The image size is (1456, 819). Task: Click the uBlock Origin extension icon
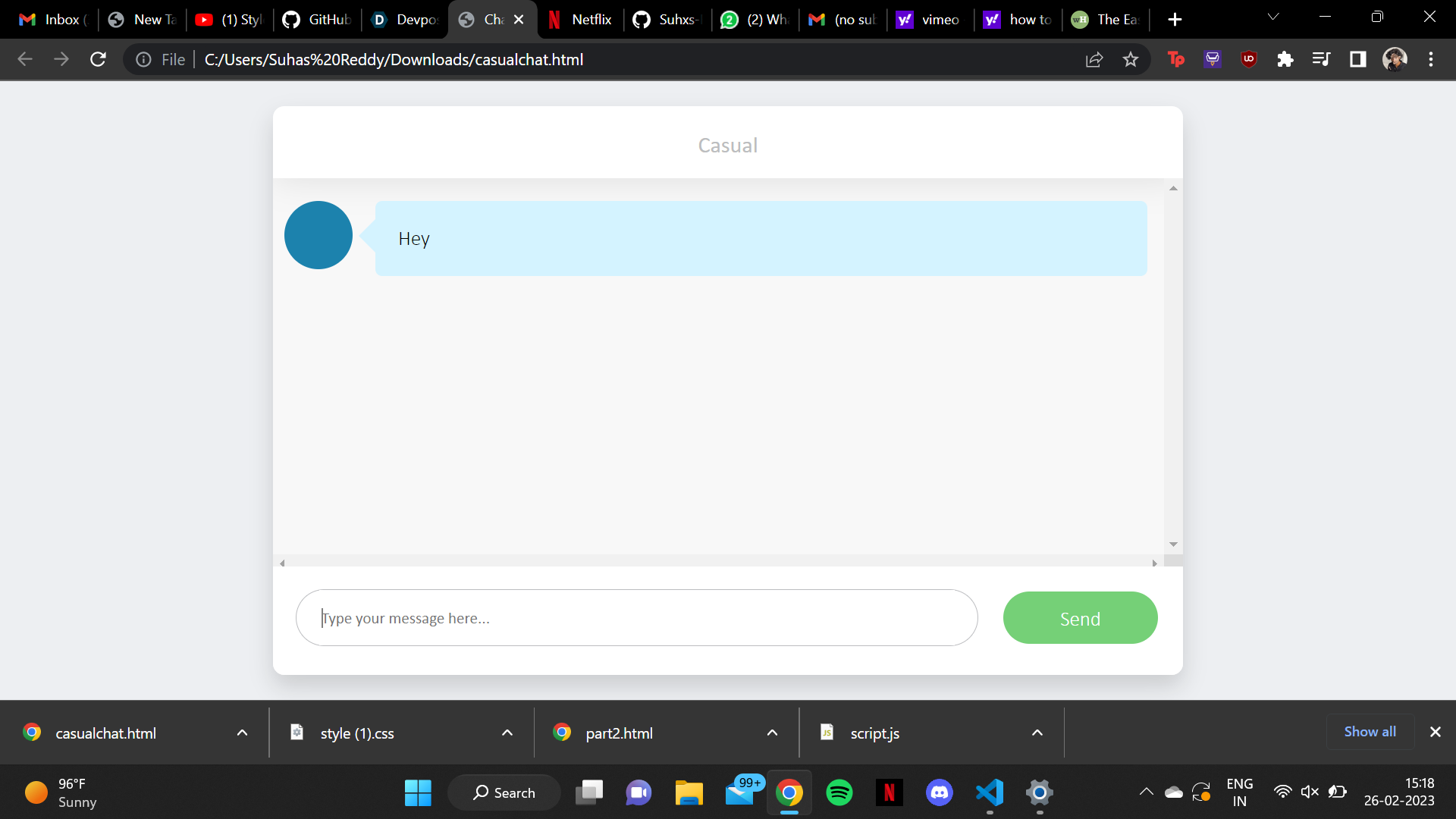pyautogui.click(x=1248, y=59)
